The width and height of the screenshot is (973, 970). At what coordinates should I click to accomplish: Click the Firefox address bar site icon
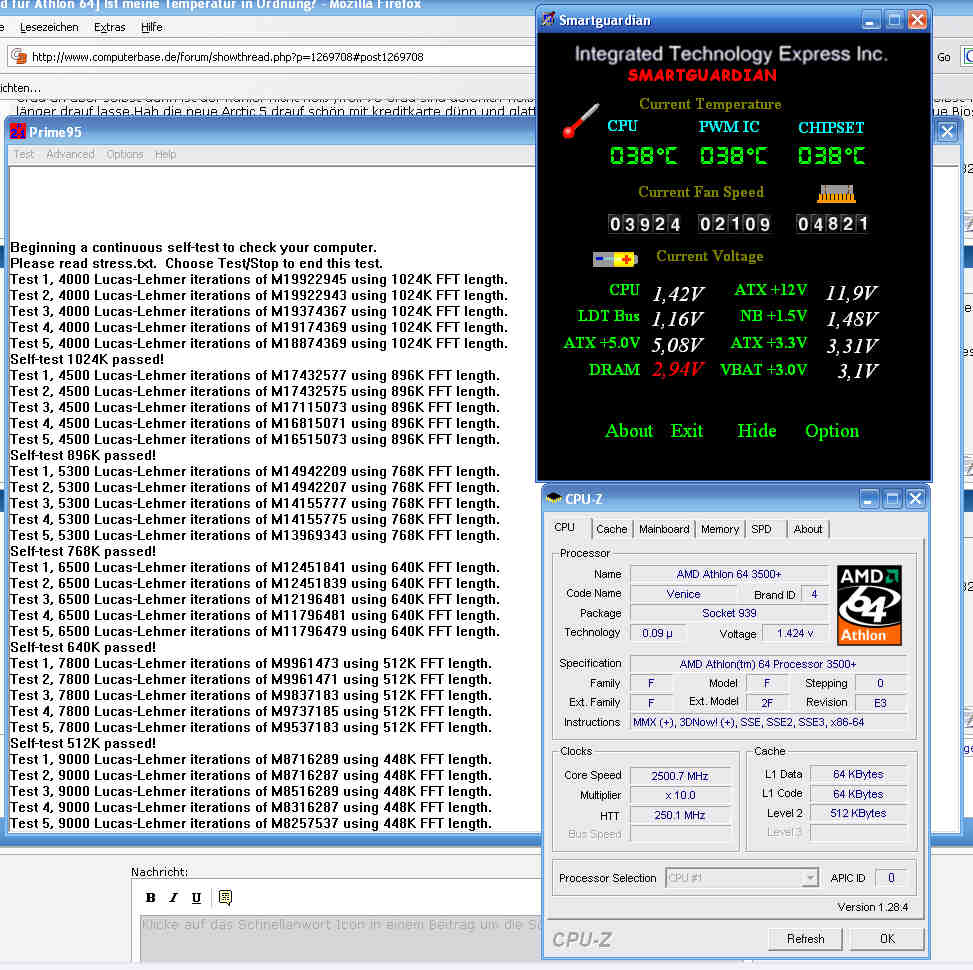point(19,56)
